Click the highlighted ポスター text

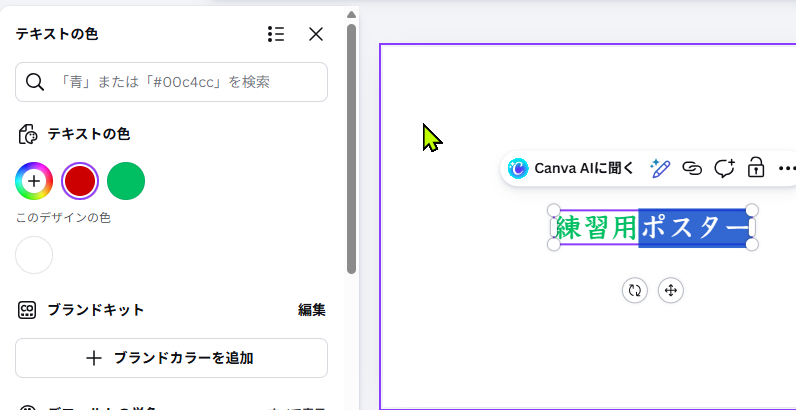tap(694, 228)
